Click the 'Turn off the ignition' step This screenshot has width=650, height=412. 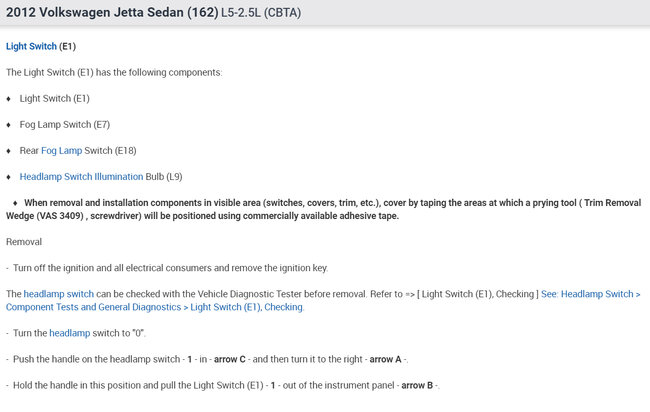(170, 268)
